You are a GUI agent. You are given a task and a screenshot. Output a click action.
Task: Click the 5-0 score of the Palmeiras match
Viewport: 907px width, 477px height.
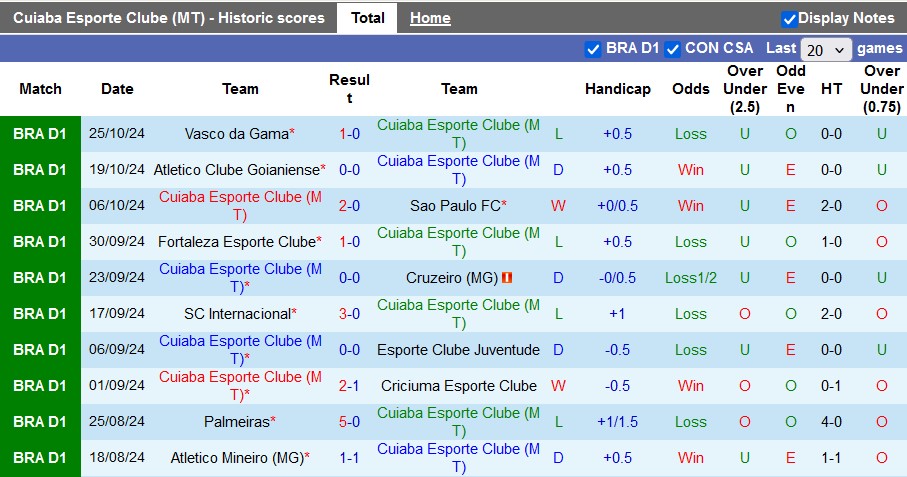[x=349, y=422]
